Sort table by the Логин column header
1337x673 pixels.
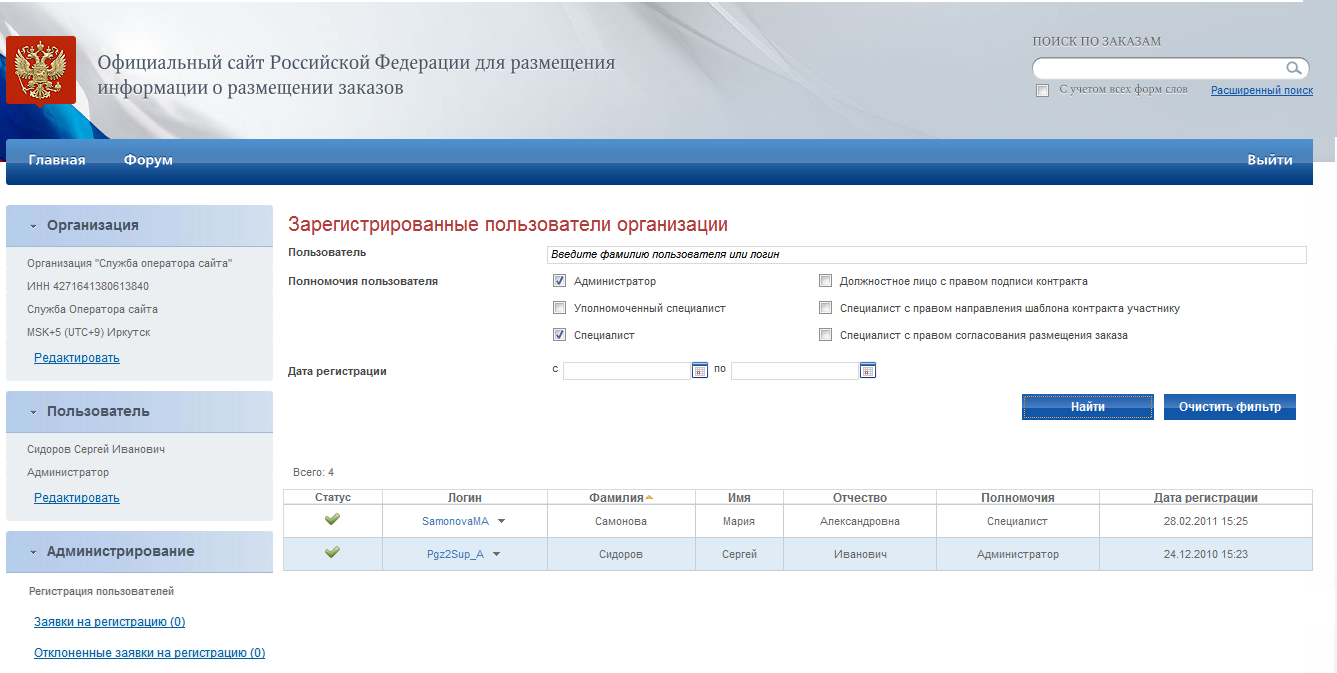pyautogui.click(x=465, y=497)
